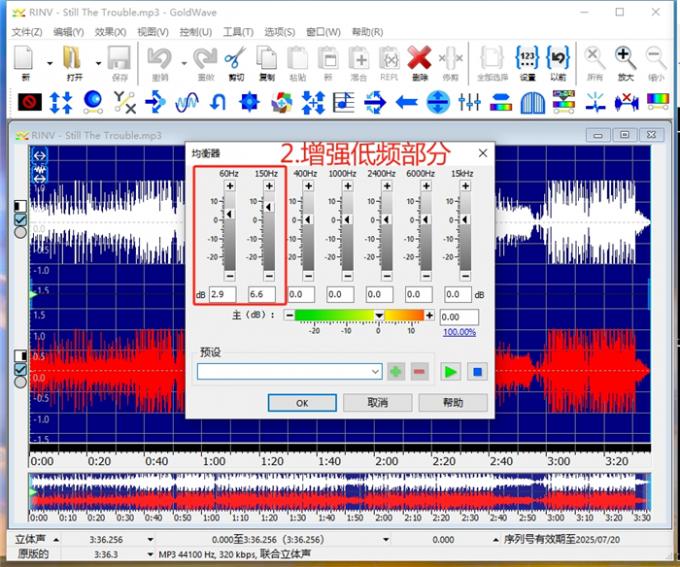This screenshot has height=567, width=680.
Task: Click the Redo toolbar icon
Action: pos(206,58)
